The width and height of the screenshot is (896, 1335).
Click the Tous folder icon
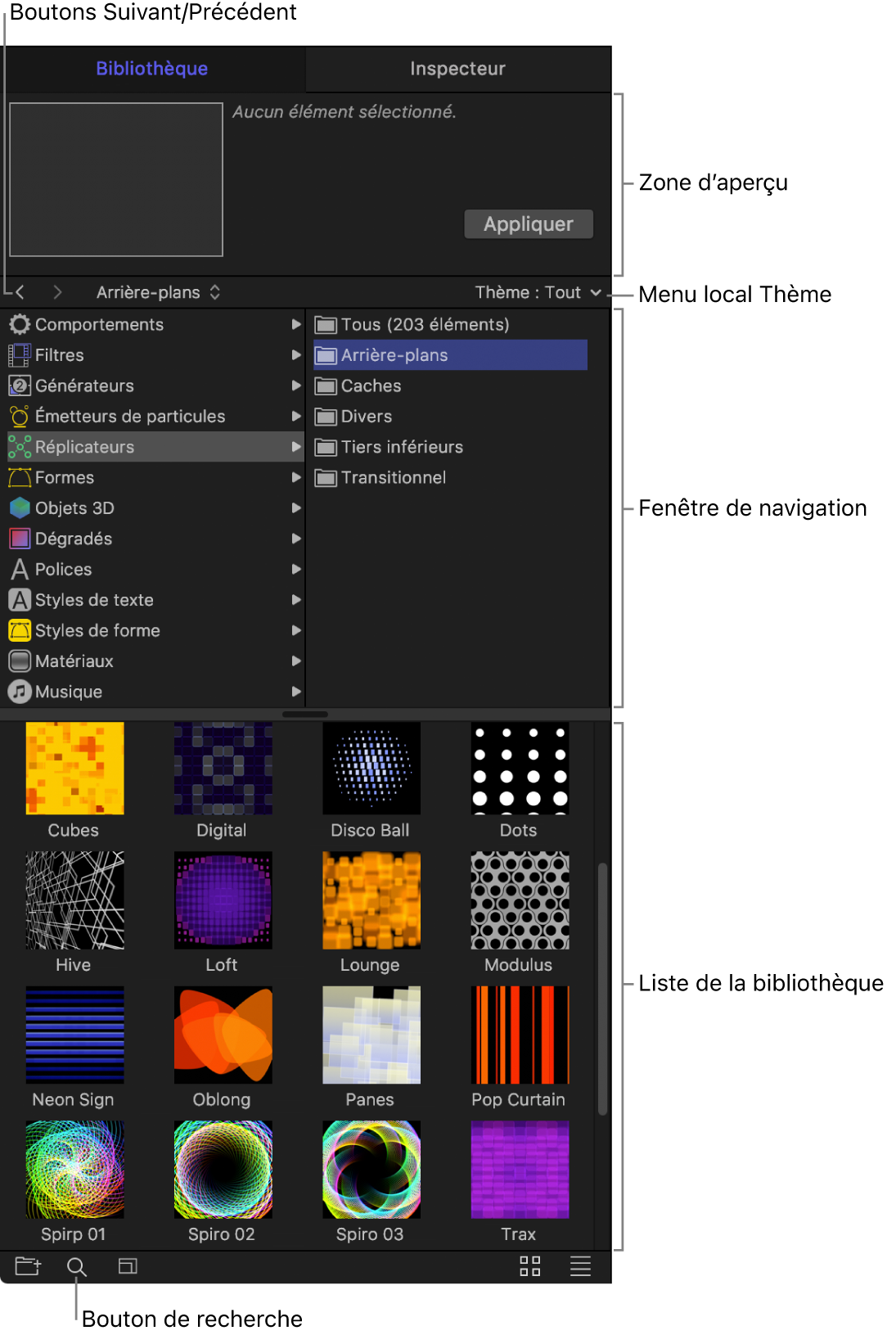pos(326,325)
